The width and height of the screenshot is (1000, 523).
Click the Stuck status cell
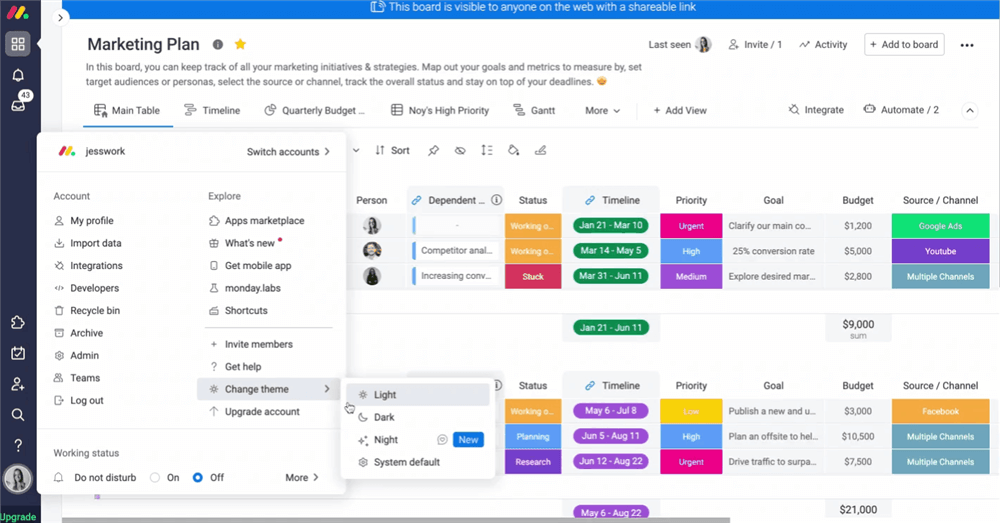(x=533, y=277)
